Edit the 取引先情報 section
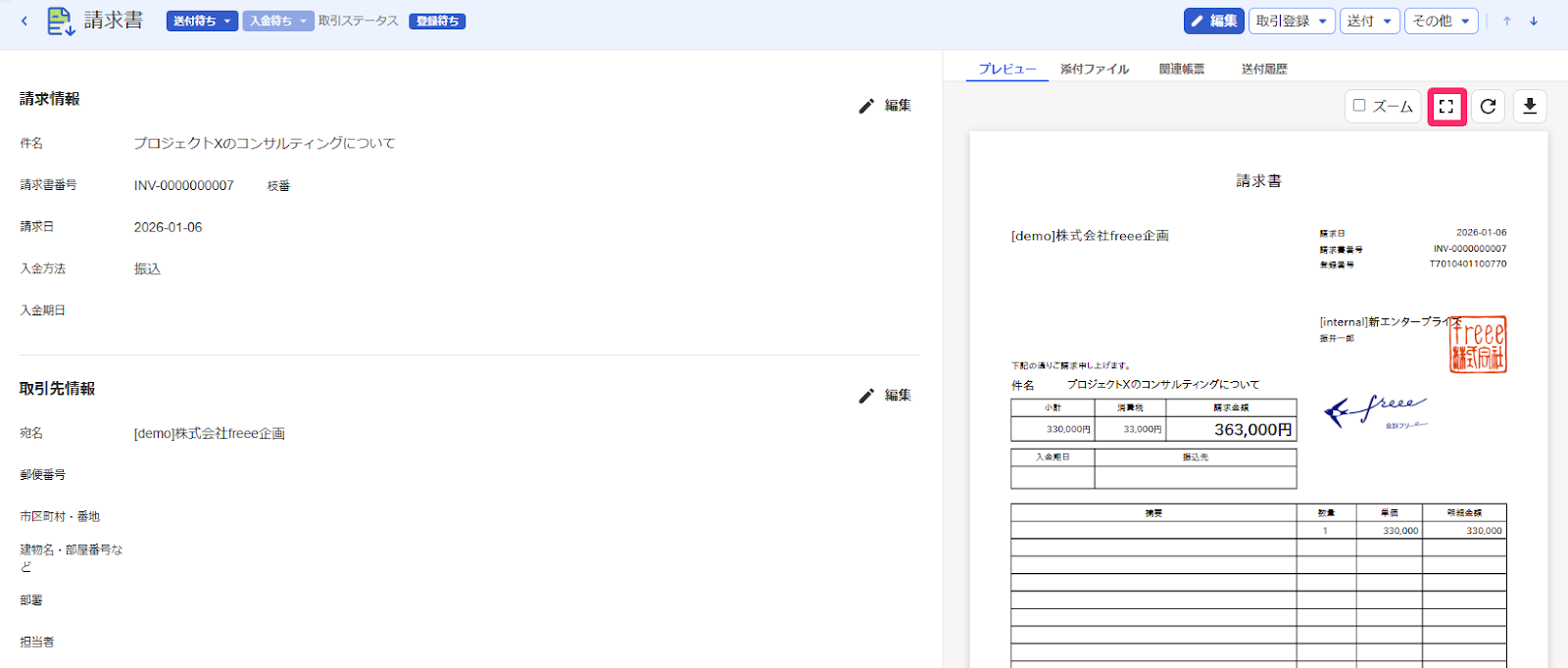This screenshot has width=1568, height=668. pos(885,396)
